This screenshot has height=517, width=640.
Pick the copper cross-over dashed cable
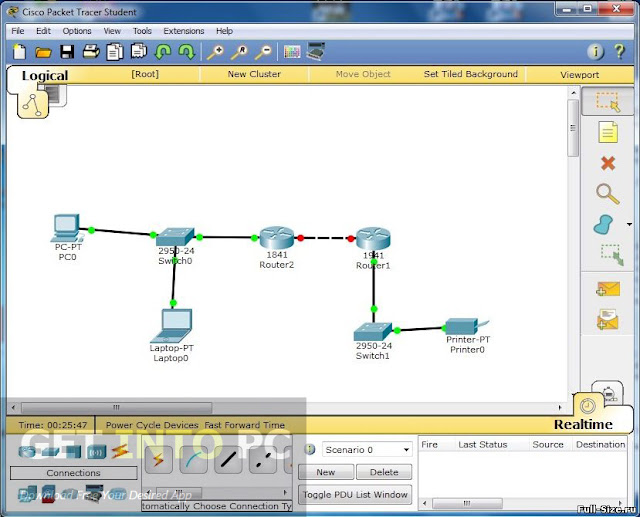coord(262,460)
